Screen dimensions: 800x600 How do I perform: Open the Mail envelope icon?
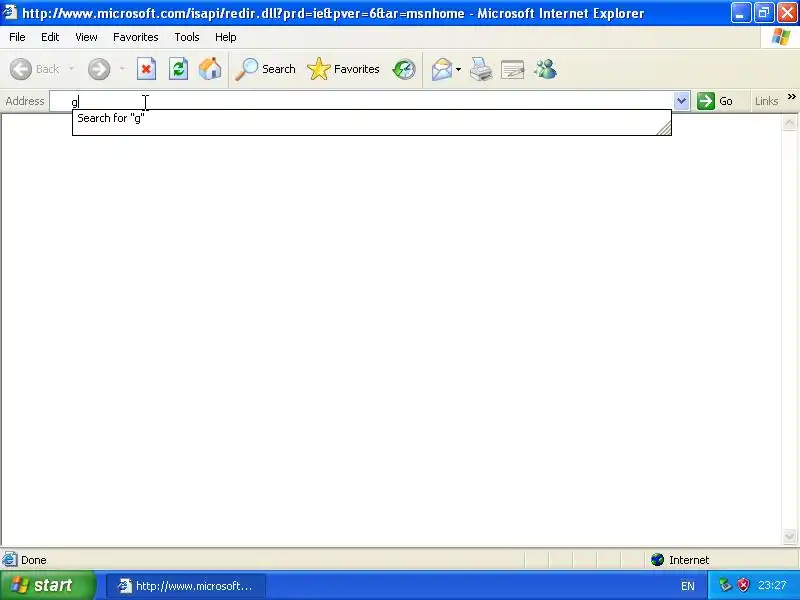click(x=442, y=69)
